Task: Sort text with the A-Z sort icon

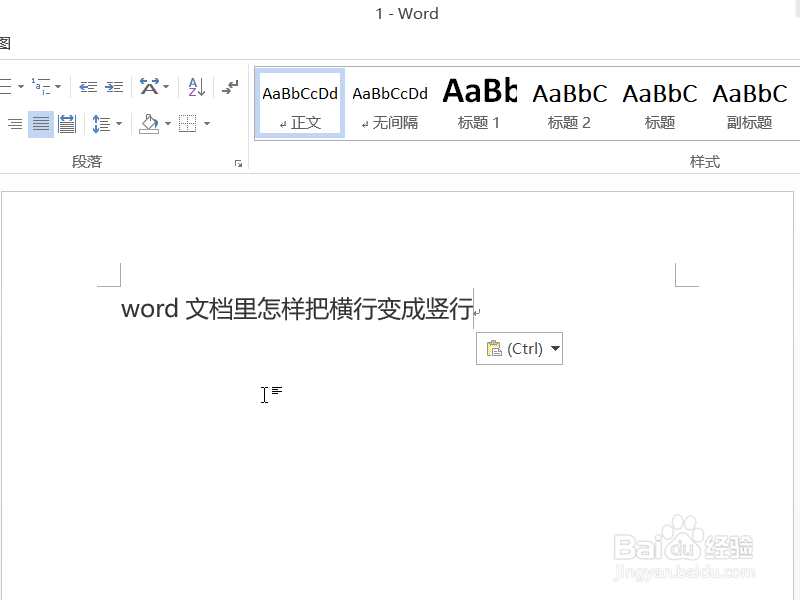Action: tap(196, 87)
